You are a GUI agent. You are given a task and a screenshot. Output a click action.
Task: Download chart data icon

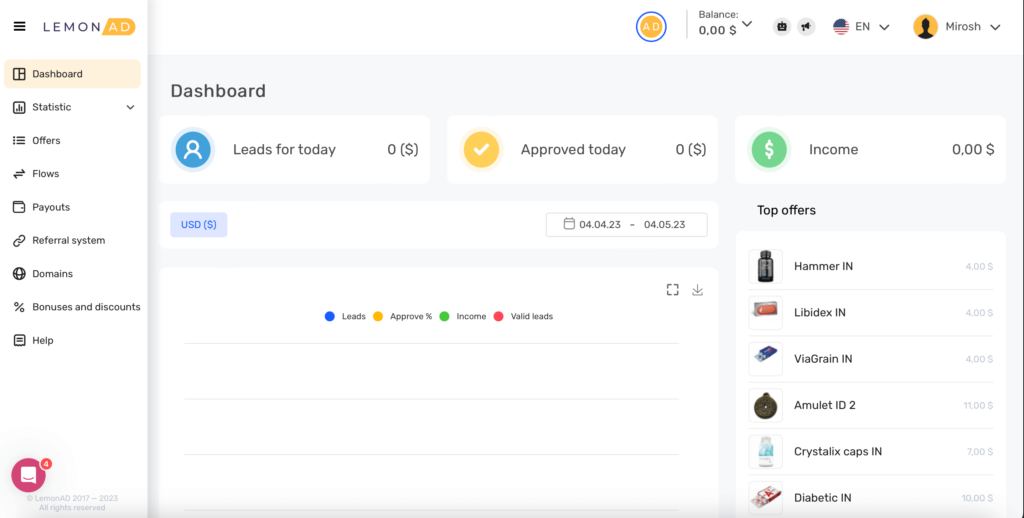[698, 290]
